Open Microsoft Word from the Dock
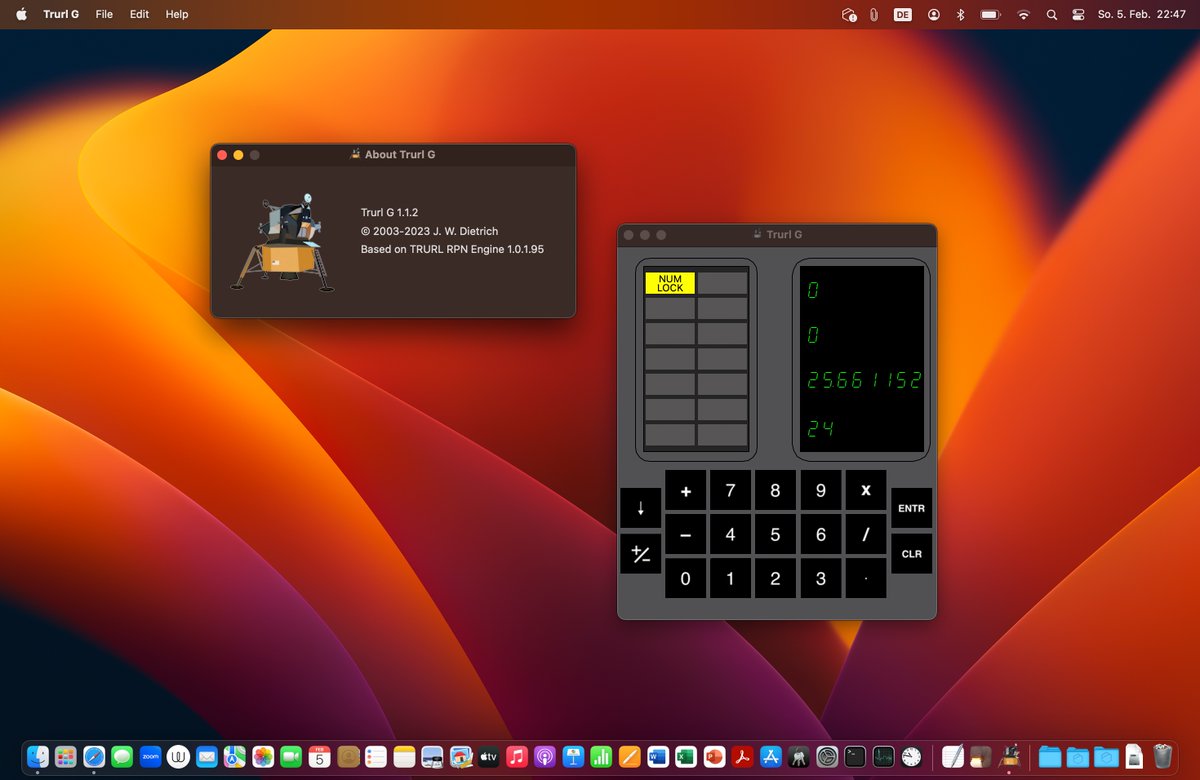 [658, 756]
